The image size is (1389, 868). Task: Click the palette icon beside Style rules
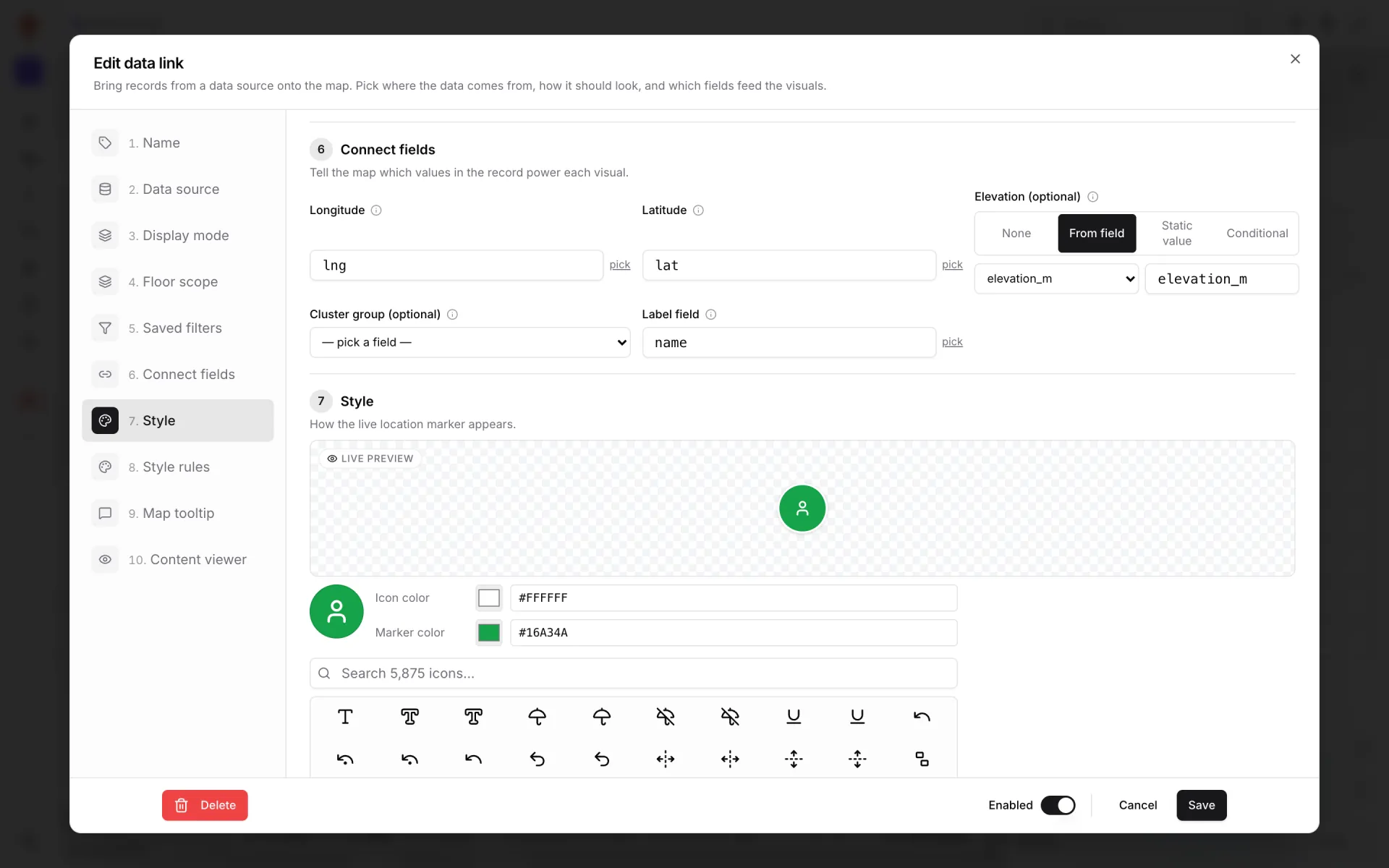click(105, 467)
